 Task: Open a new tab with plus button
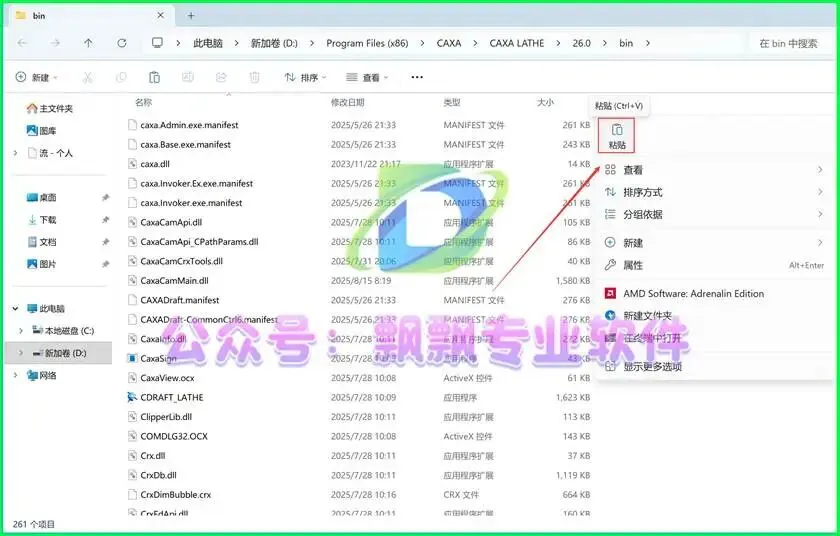pyautogui.click(x=191, y=16)
